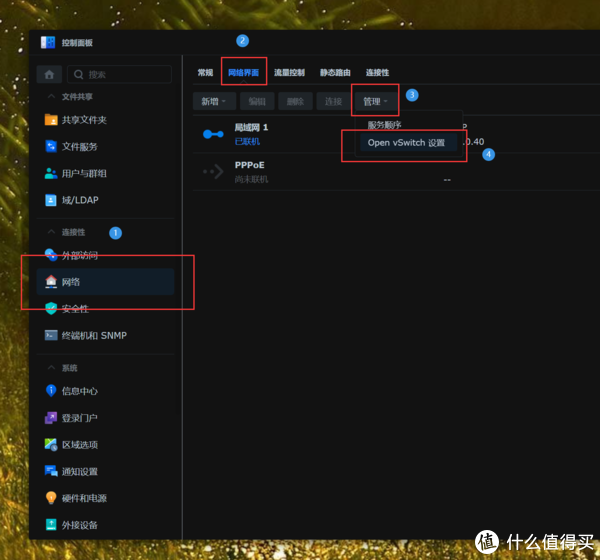Collapse the File Sharing (文件共享) section
Screen dimensions: 600x560
click(x=51, y=96)
